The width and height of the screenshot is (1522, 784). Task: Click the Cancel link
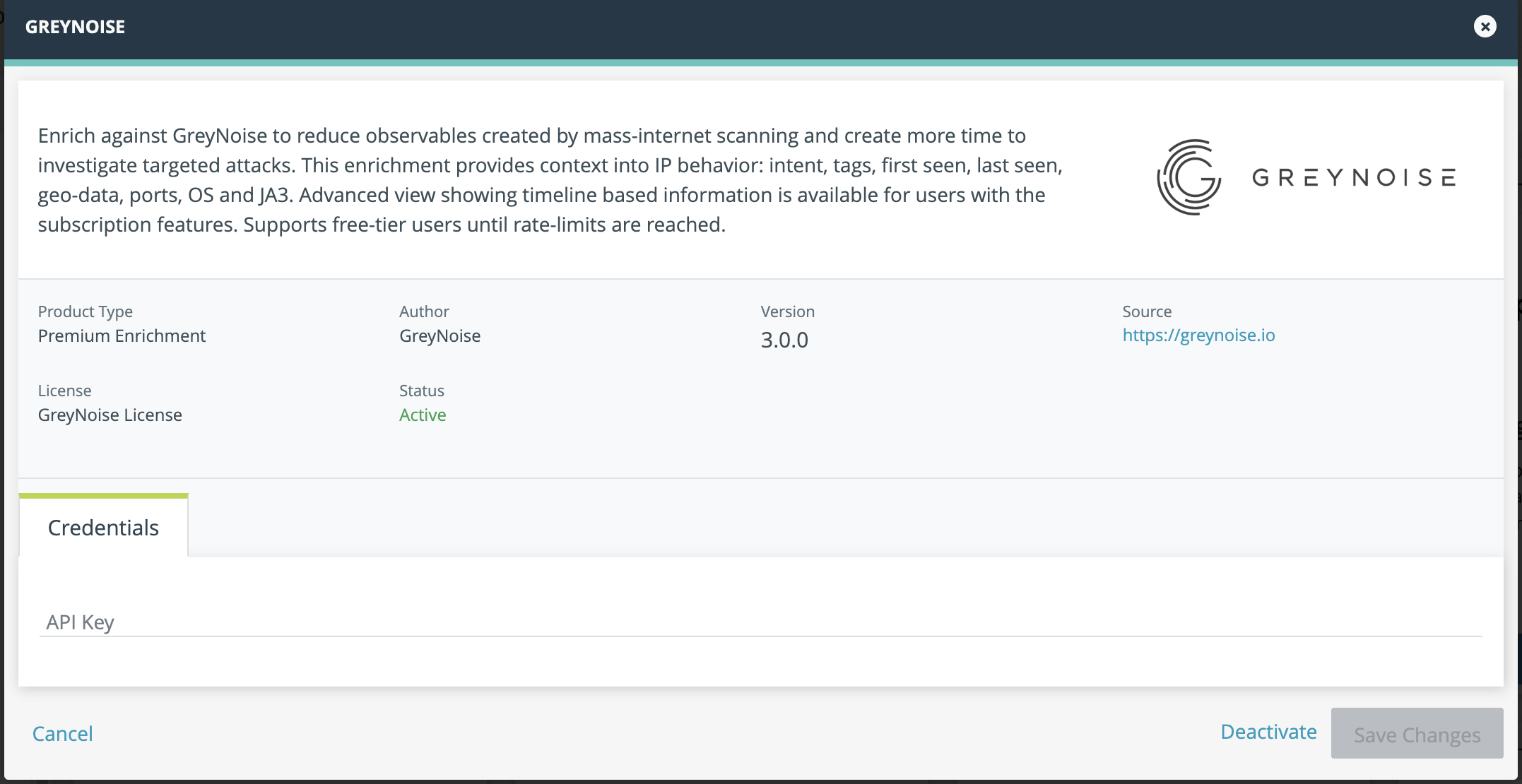63,733
